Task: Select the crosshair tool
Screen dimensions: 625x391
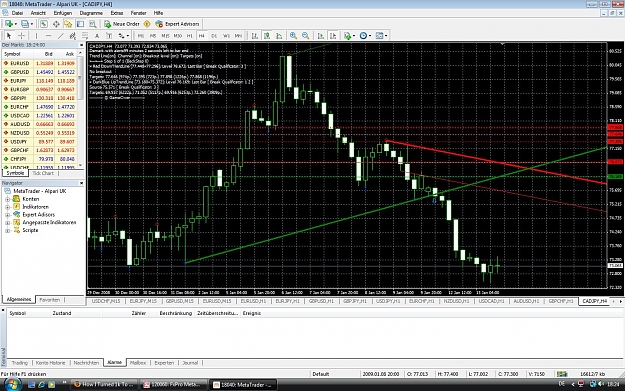Action: (22, 36)
